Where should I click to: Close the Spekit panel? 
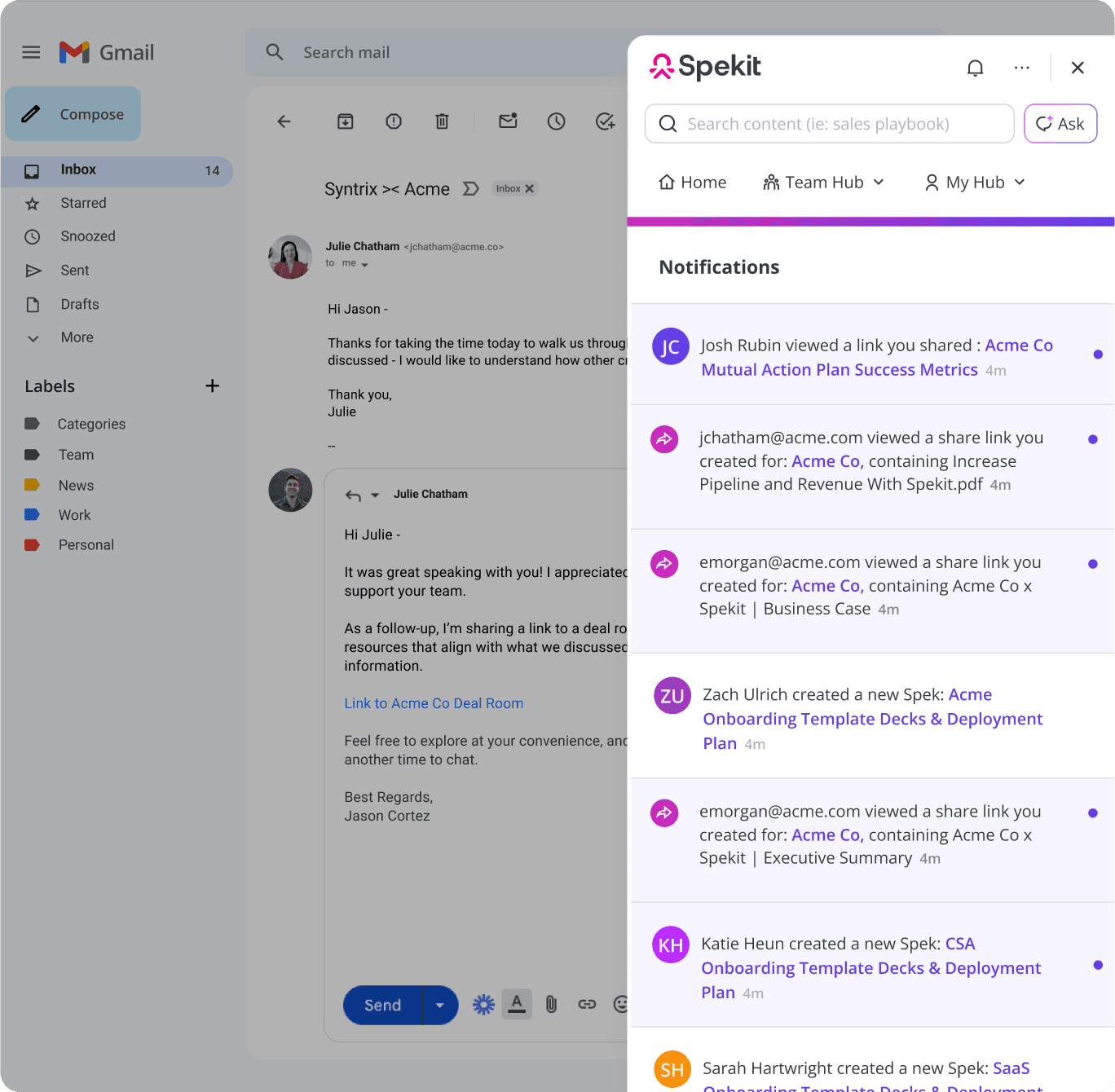coord(1078,68)
